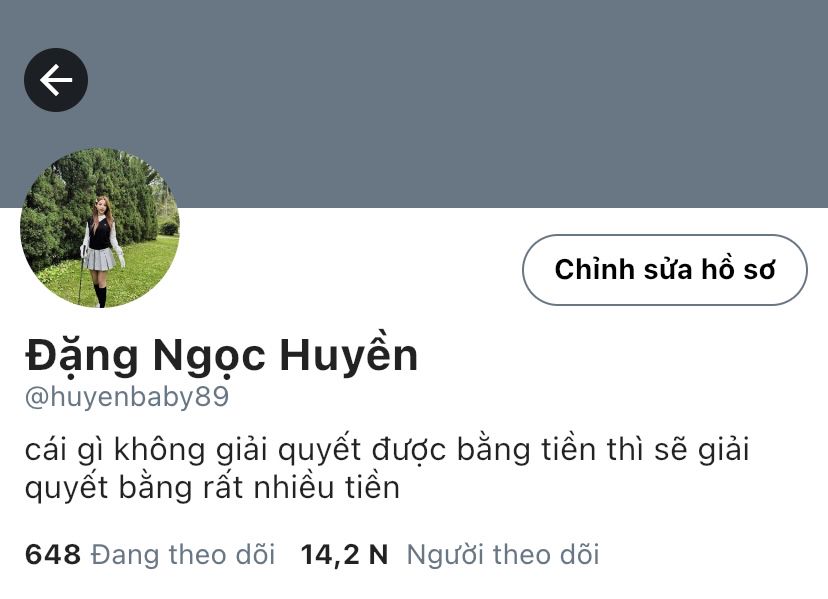Click the word Ngọc in profile name

click(x=209, y=357)
